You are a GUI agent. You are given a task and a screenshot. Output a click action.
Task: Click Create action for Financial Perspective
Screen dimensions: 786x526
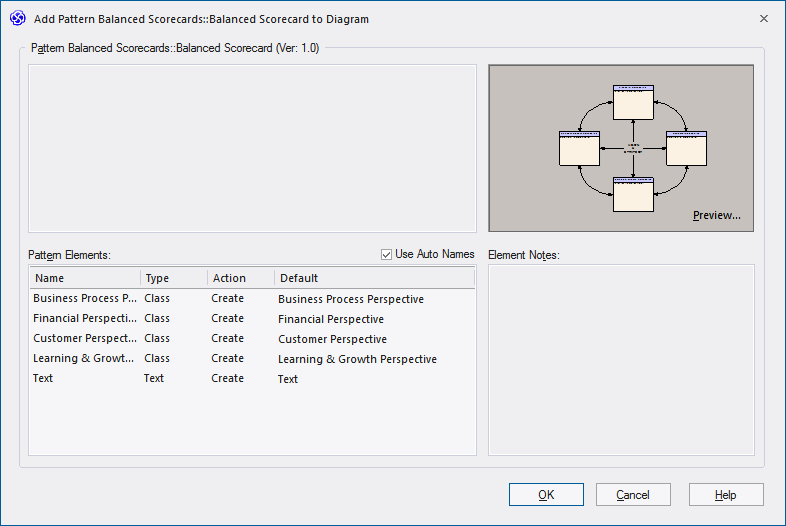pyautogui.click(x=228, y=319)
